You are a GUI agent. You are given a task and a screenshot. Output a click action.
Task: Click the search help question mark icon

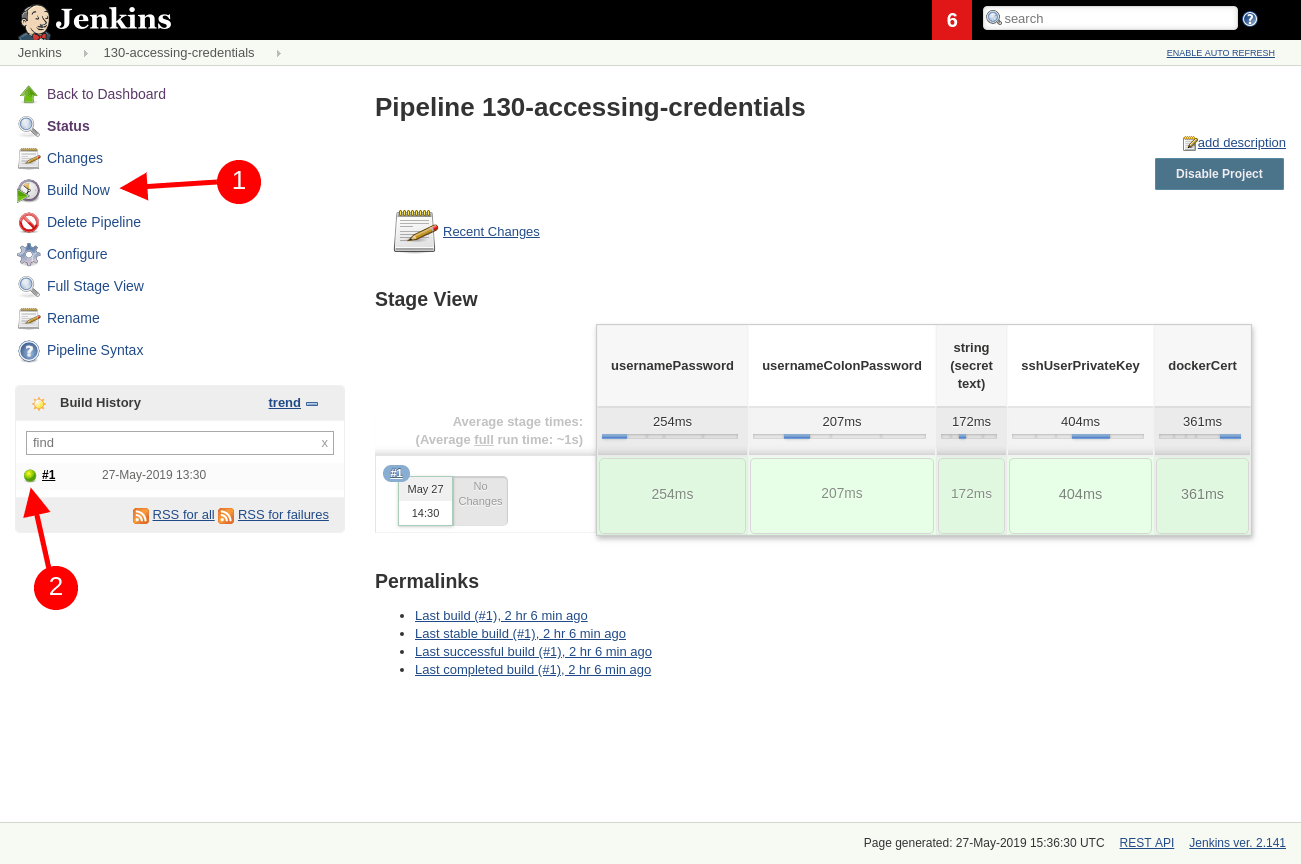pyautogui.click(x=1250, y=19)
